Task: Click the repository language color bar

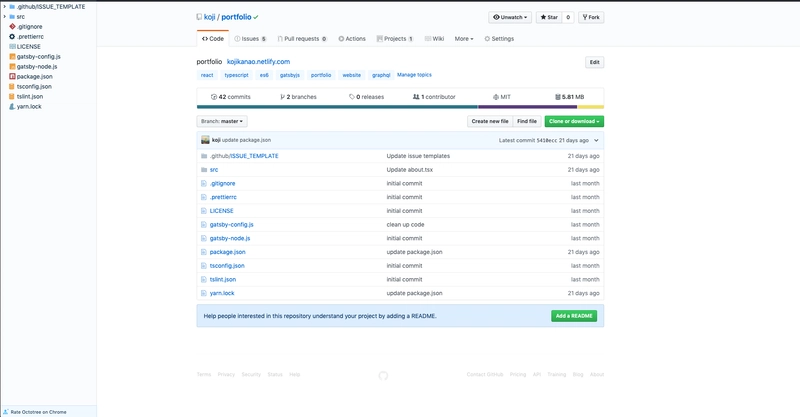Action: 400,106
